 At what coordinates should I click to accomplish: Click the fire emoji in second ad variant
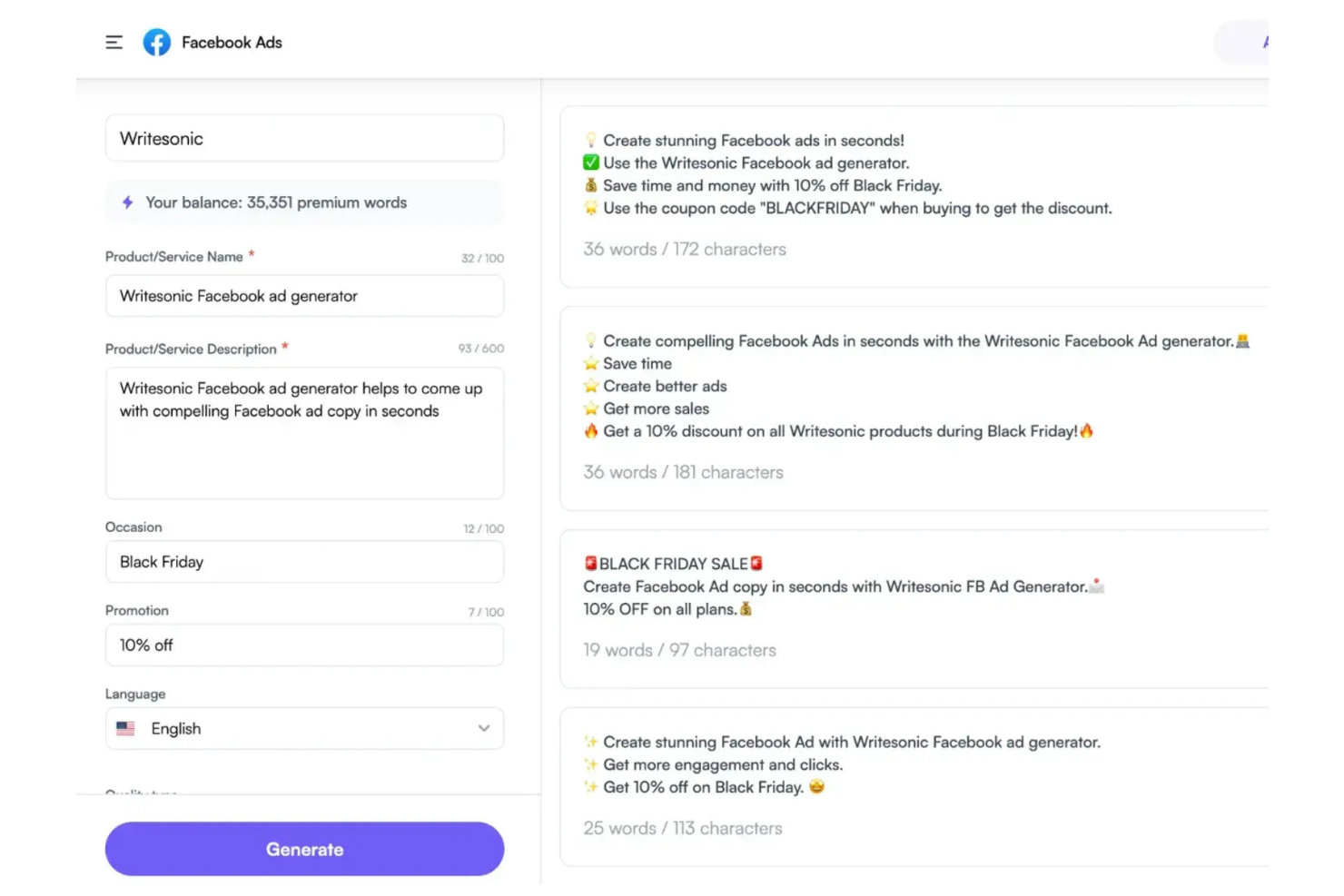click(590, 431)
